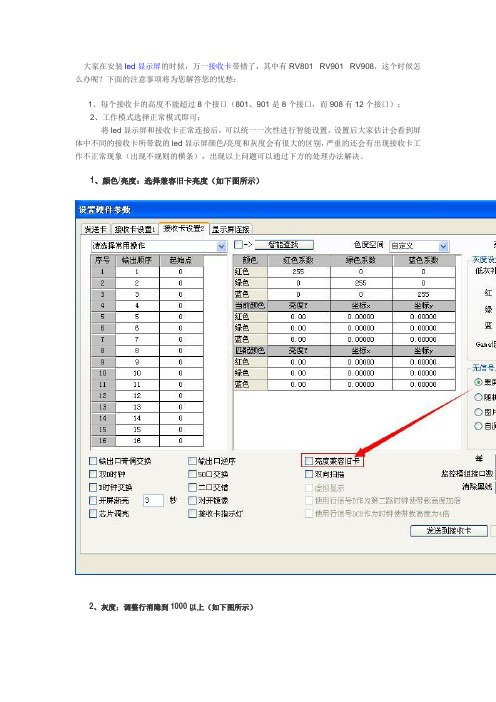
Task: Click the 序号 column header
Action: pyautogui.click(x=103, y=260)
